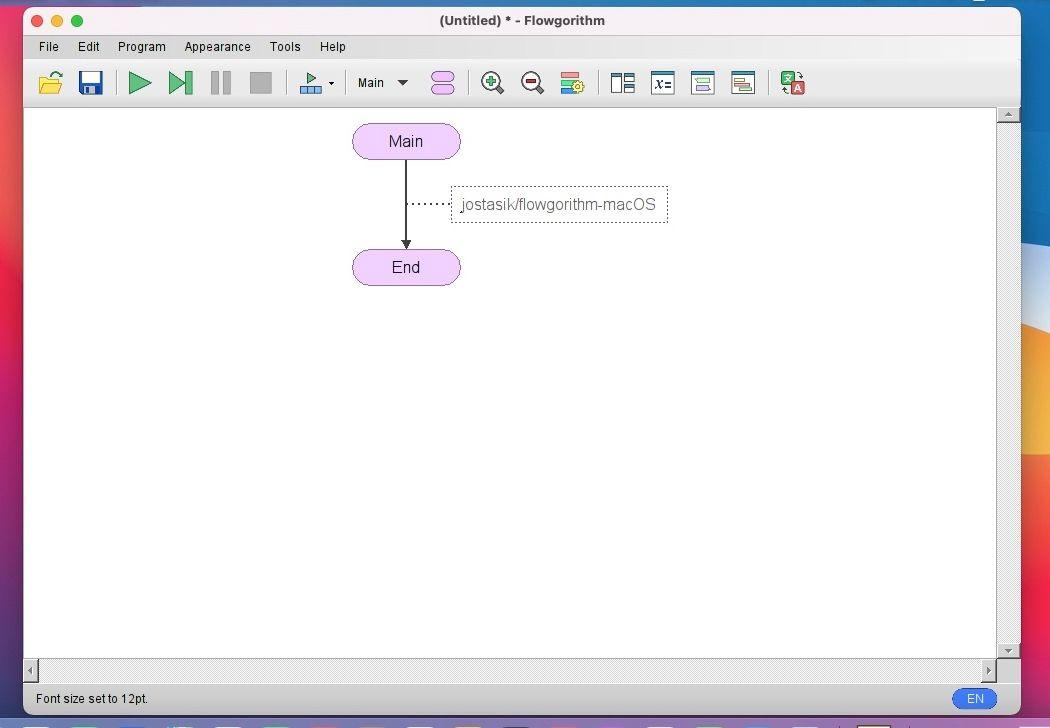Screen dimensions: 1050x728
Task: Open the Help menu
Action: [332, 47]
